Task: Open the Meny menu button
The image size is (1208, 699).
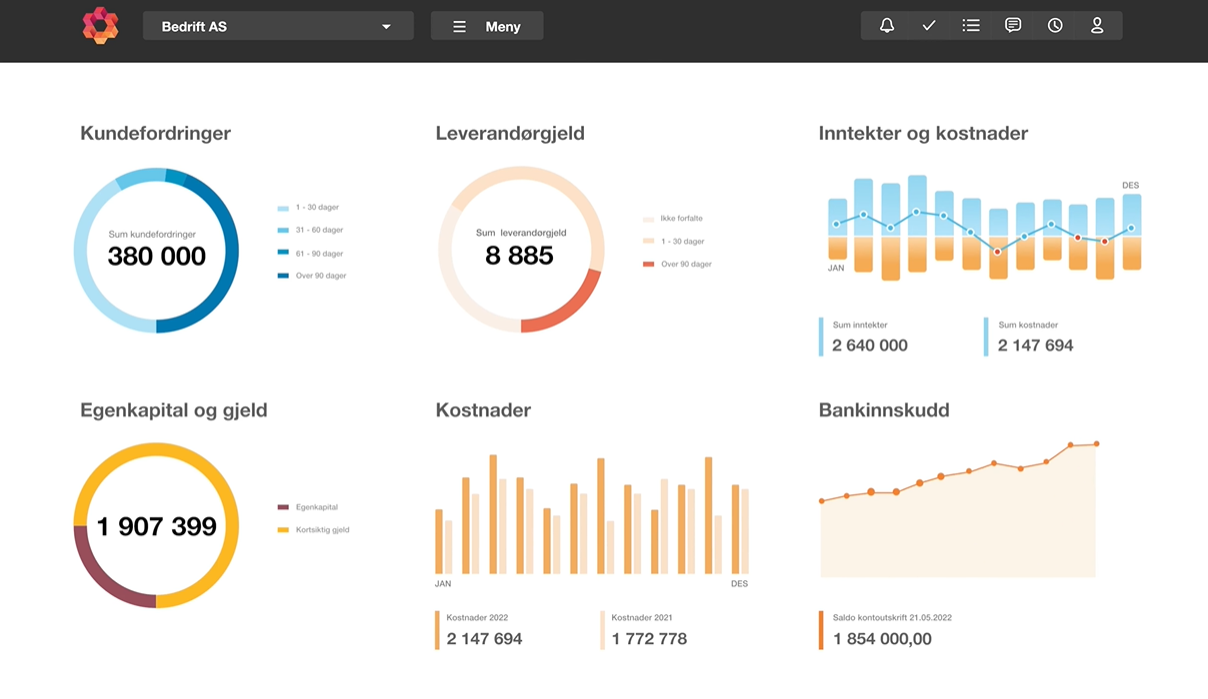Action: [487, 26]
